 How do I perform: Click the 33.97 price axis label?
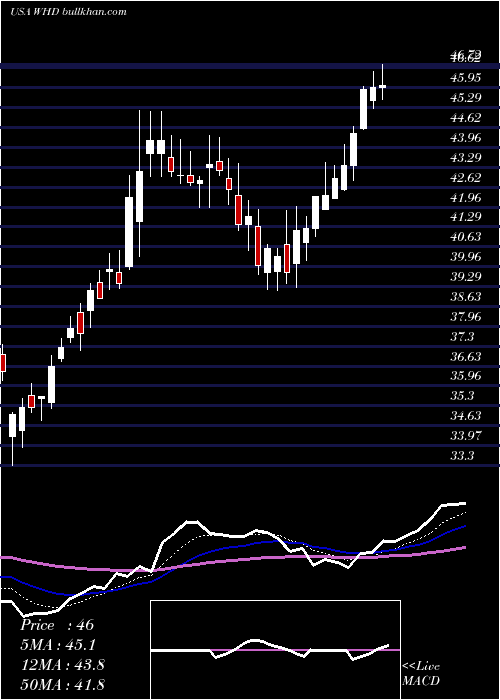pyautogui.click(x=466, y=436)
